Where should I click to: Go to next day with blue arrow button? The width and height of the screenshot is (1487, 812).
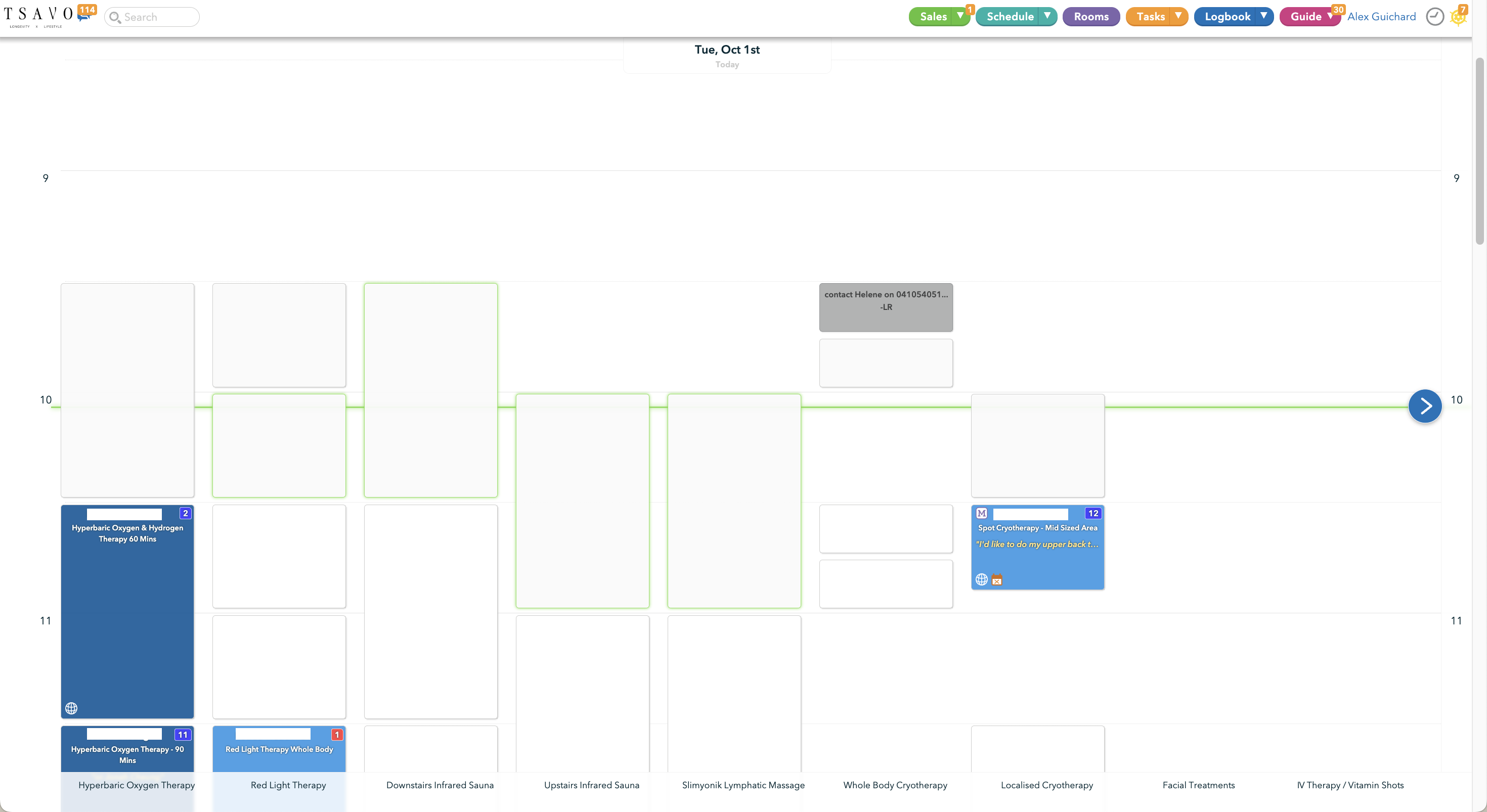1425,407
